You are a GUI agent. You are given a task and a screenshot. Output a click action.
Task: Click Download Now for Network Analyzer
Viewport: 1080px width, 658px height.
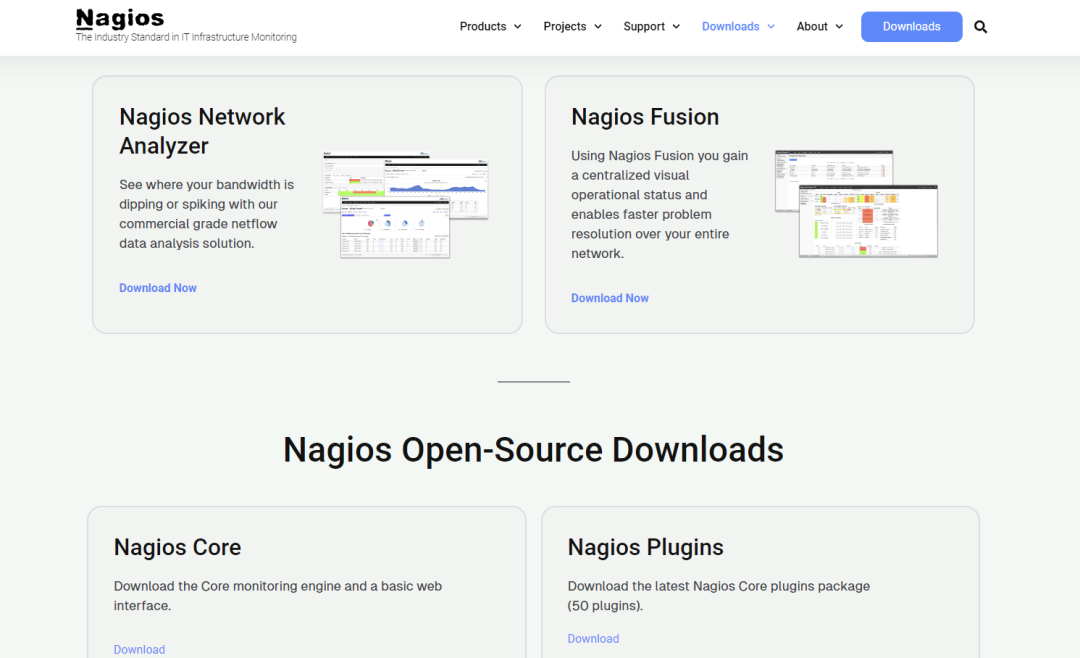tap(158, 288)
